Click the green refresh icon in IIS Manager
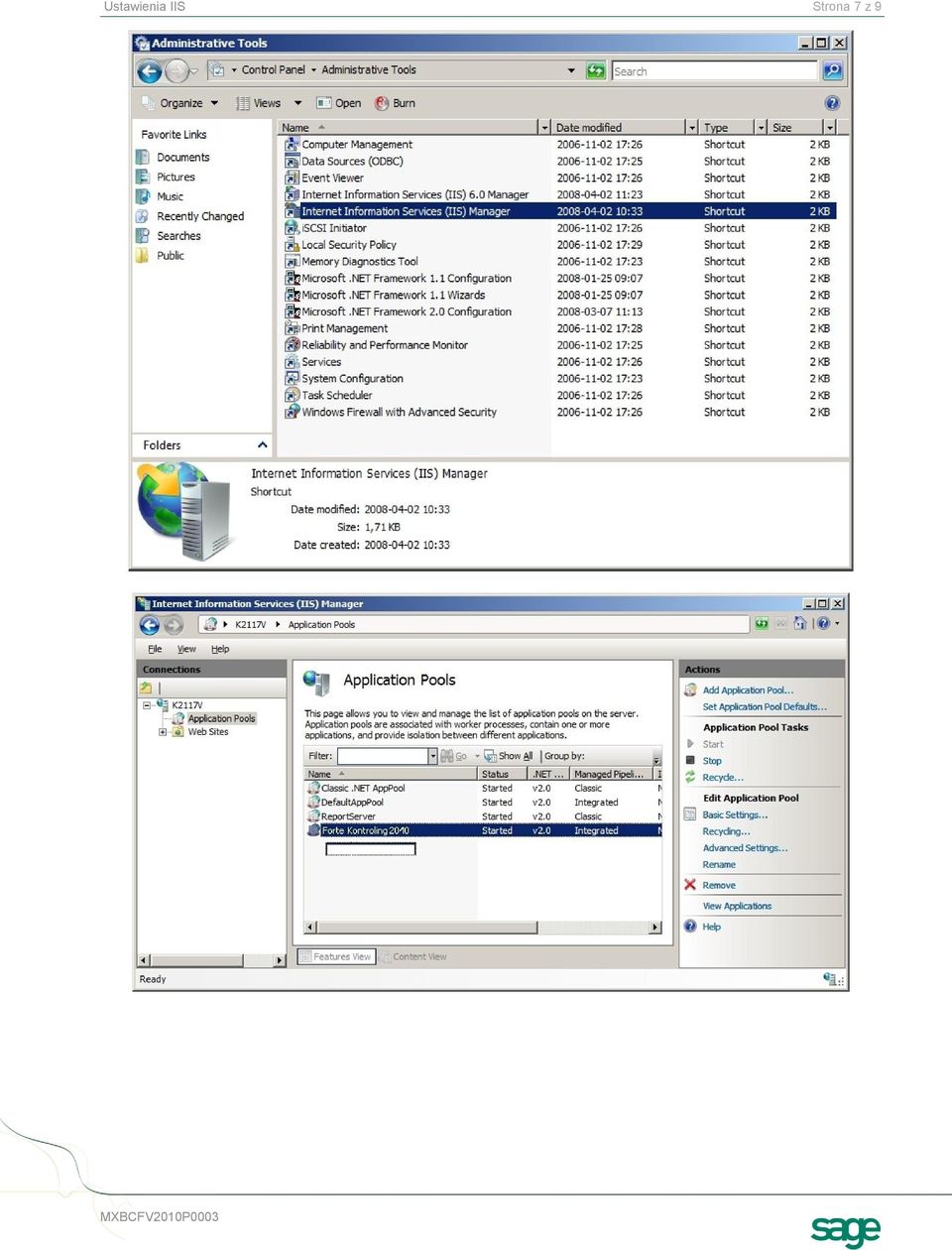Screen dimensions: 952x1250 762,624
